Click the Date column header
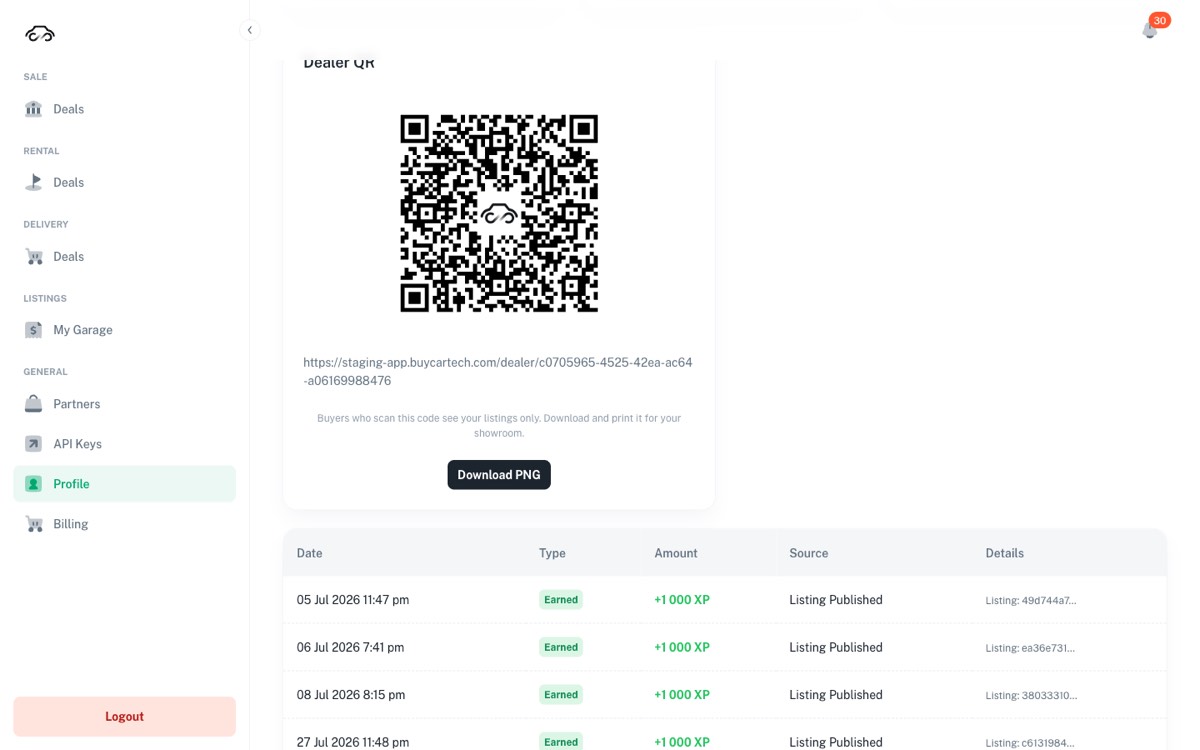This screenshot has height=750, width=1200. pos(310,553)
